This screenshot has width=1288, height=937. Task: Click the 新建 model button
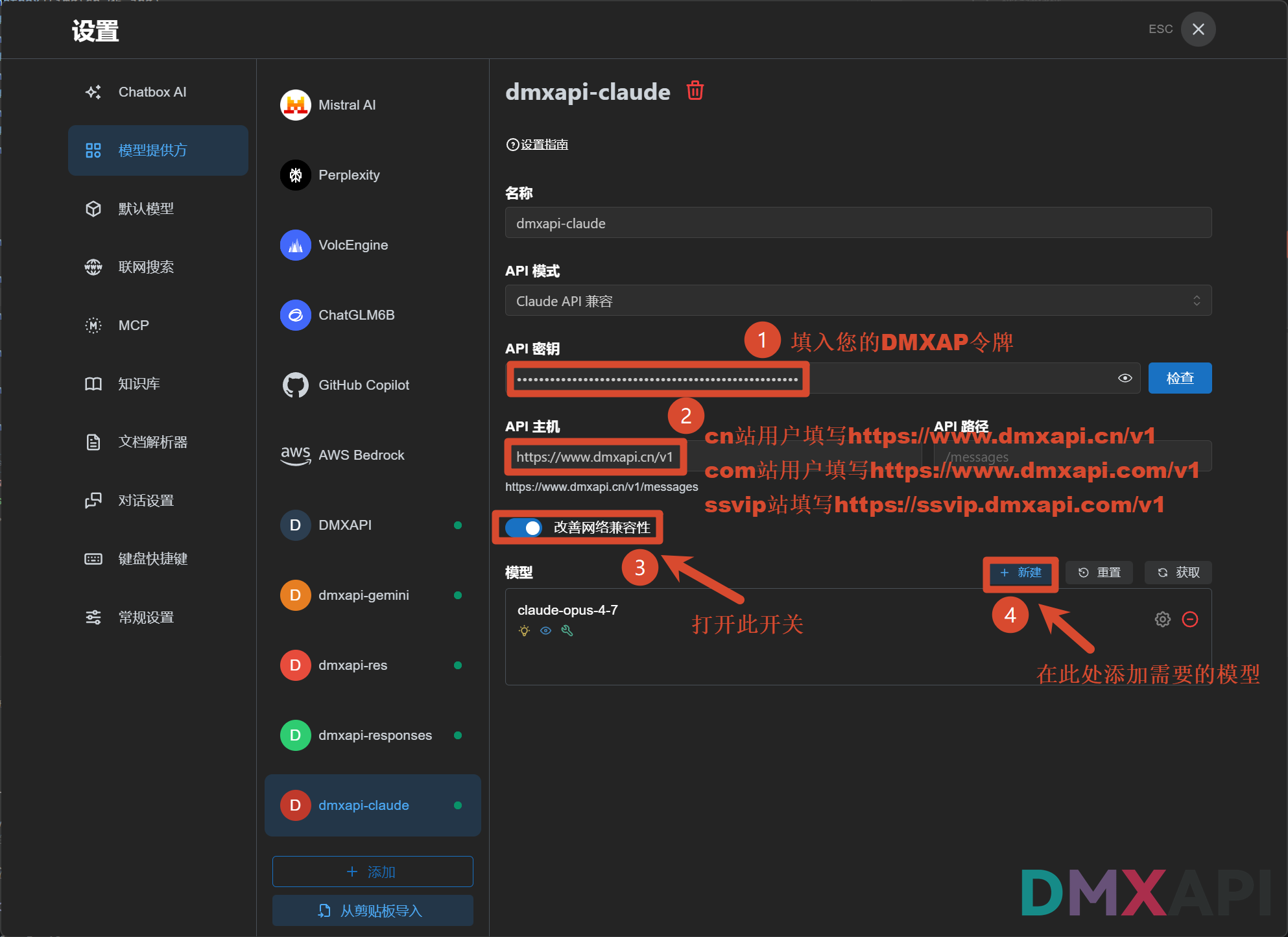pos(1021,573)
